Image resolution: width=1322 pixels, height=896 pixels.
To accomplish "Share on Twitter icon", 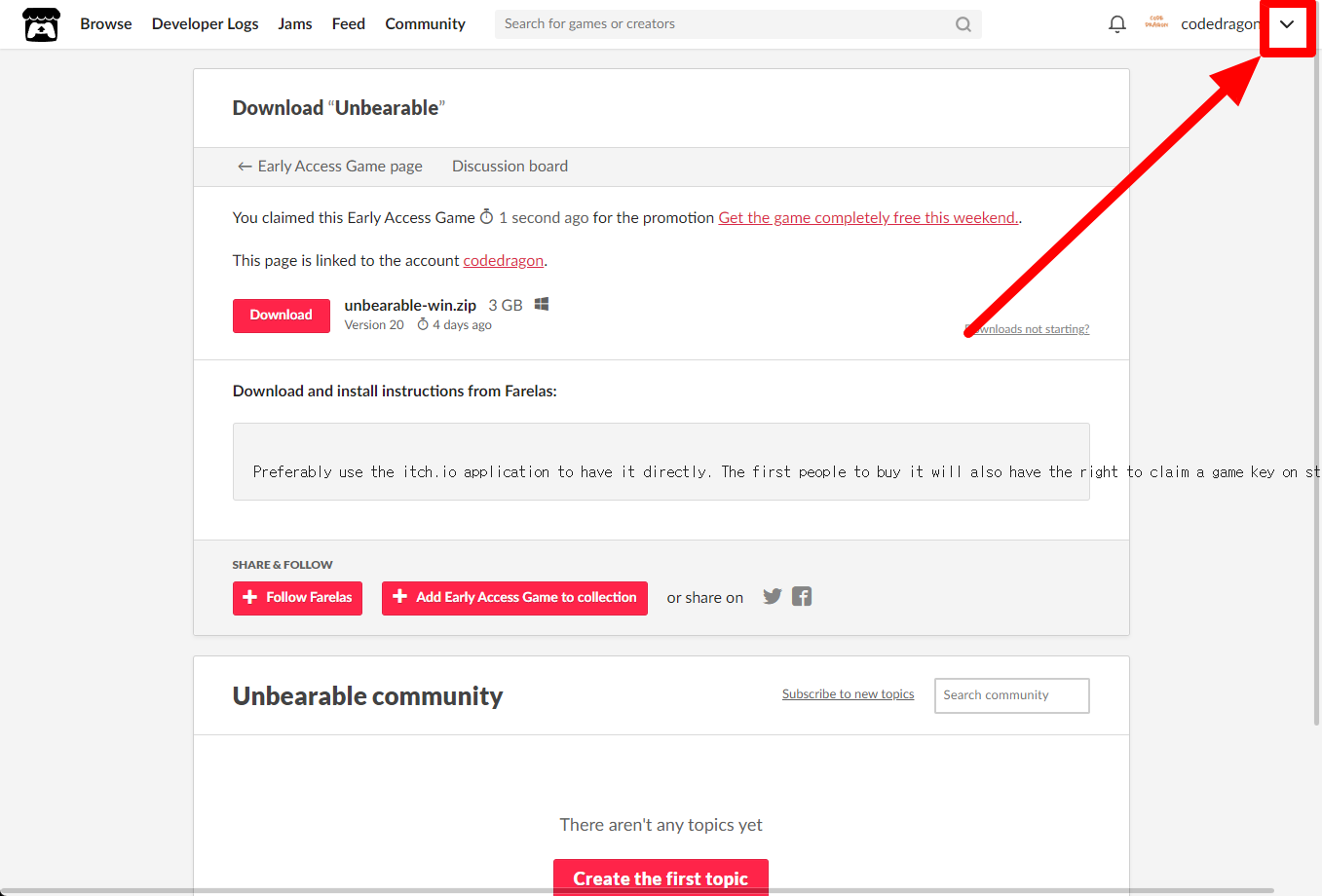I will (773, 596).
